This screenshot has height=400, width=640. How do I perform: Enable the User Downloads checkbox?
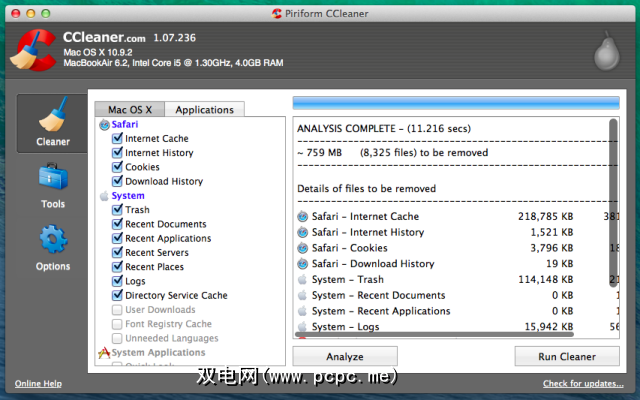pyautogui.click(x=117, y=310)
